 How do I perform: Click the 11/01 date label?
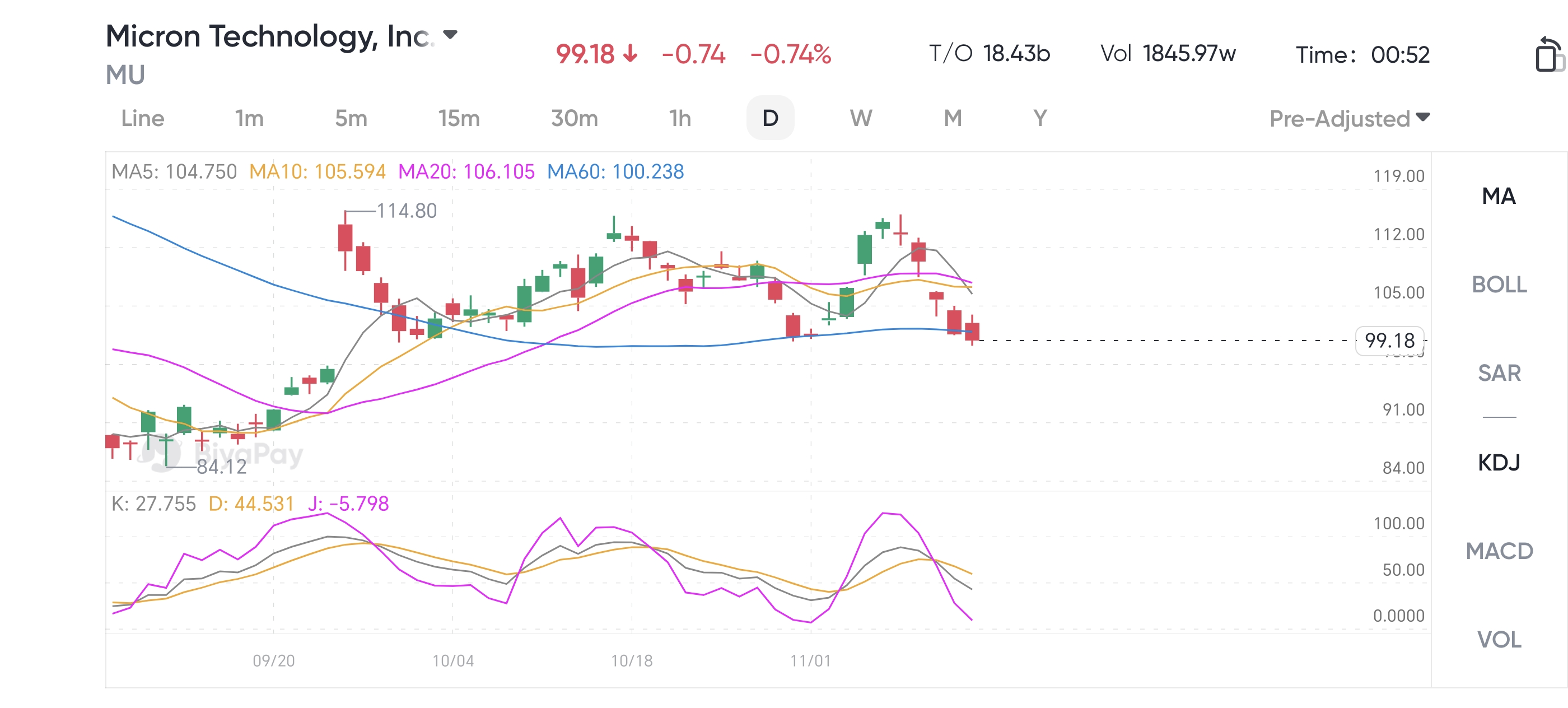pos(810,661)
